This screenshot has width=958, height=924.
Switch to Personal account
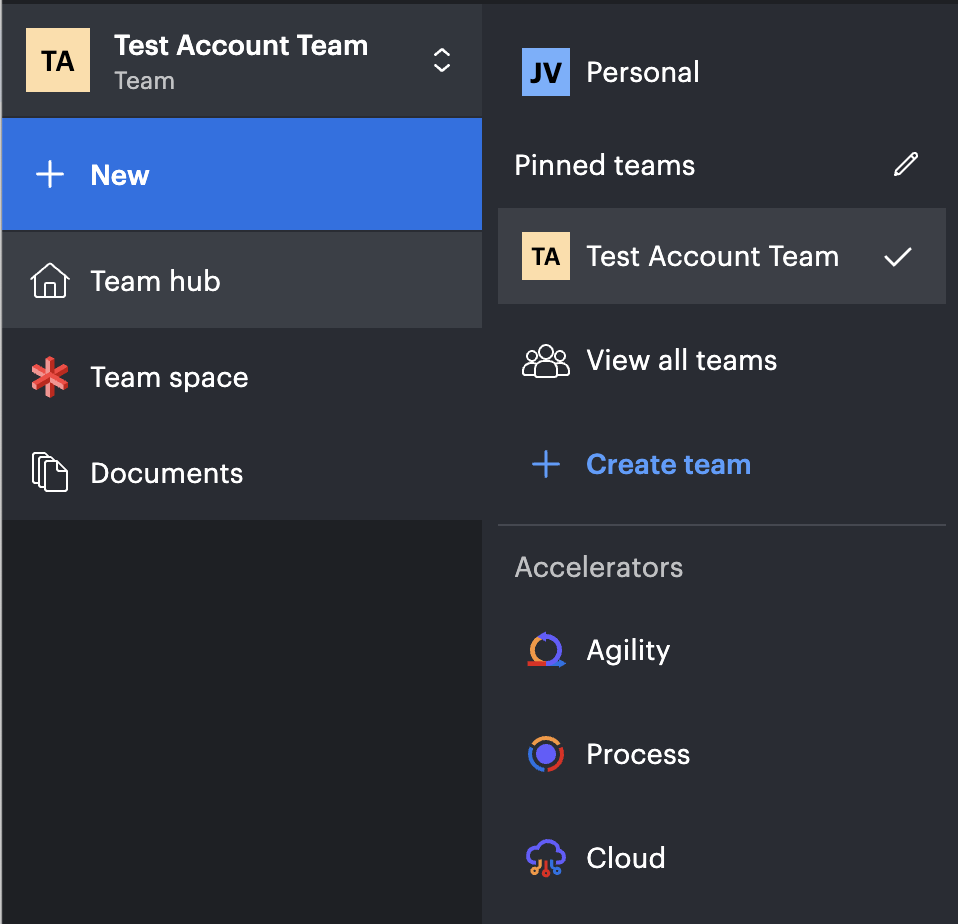[722, 72]
